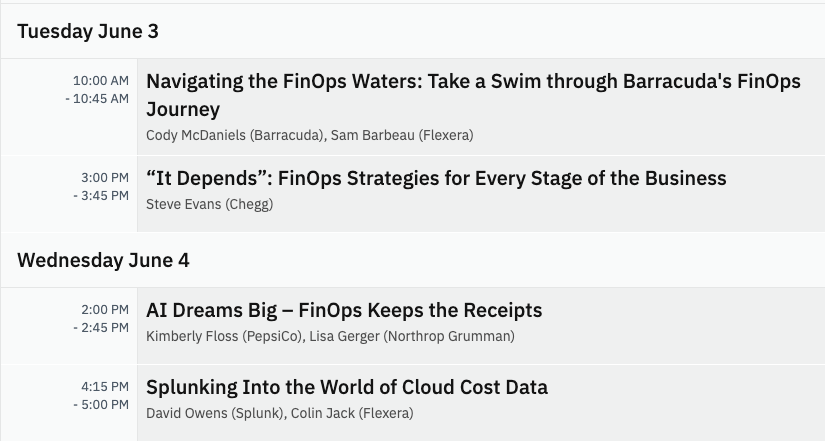The image size is (825, 441).
Task: Open the Navigating the FinOps Waters session
Action: [x=473, y=82]
